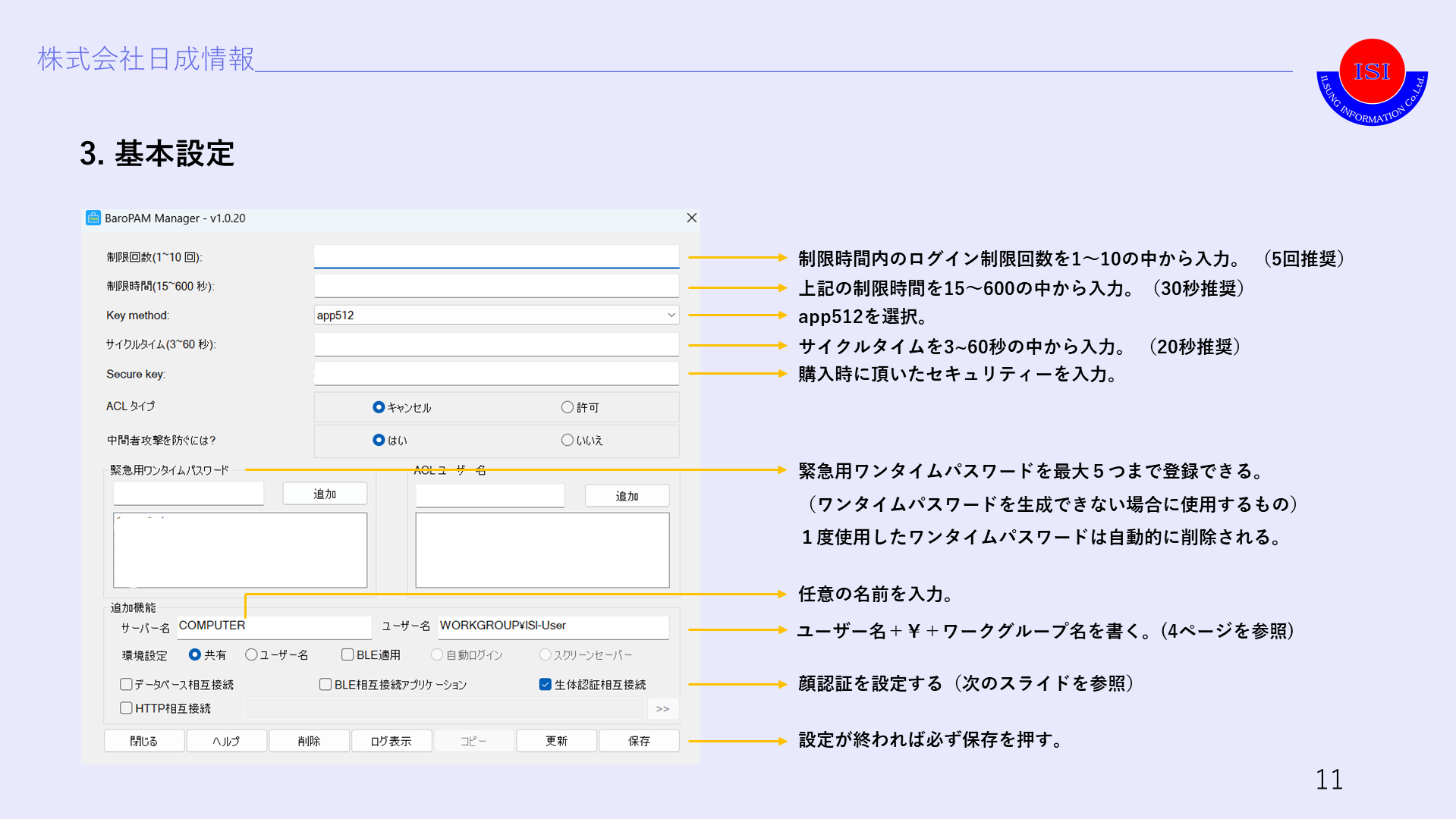Click the ヘルプ button
This screenshot has width=1456, height=819.
(x=226, y=741)
